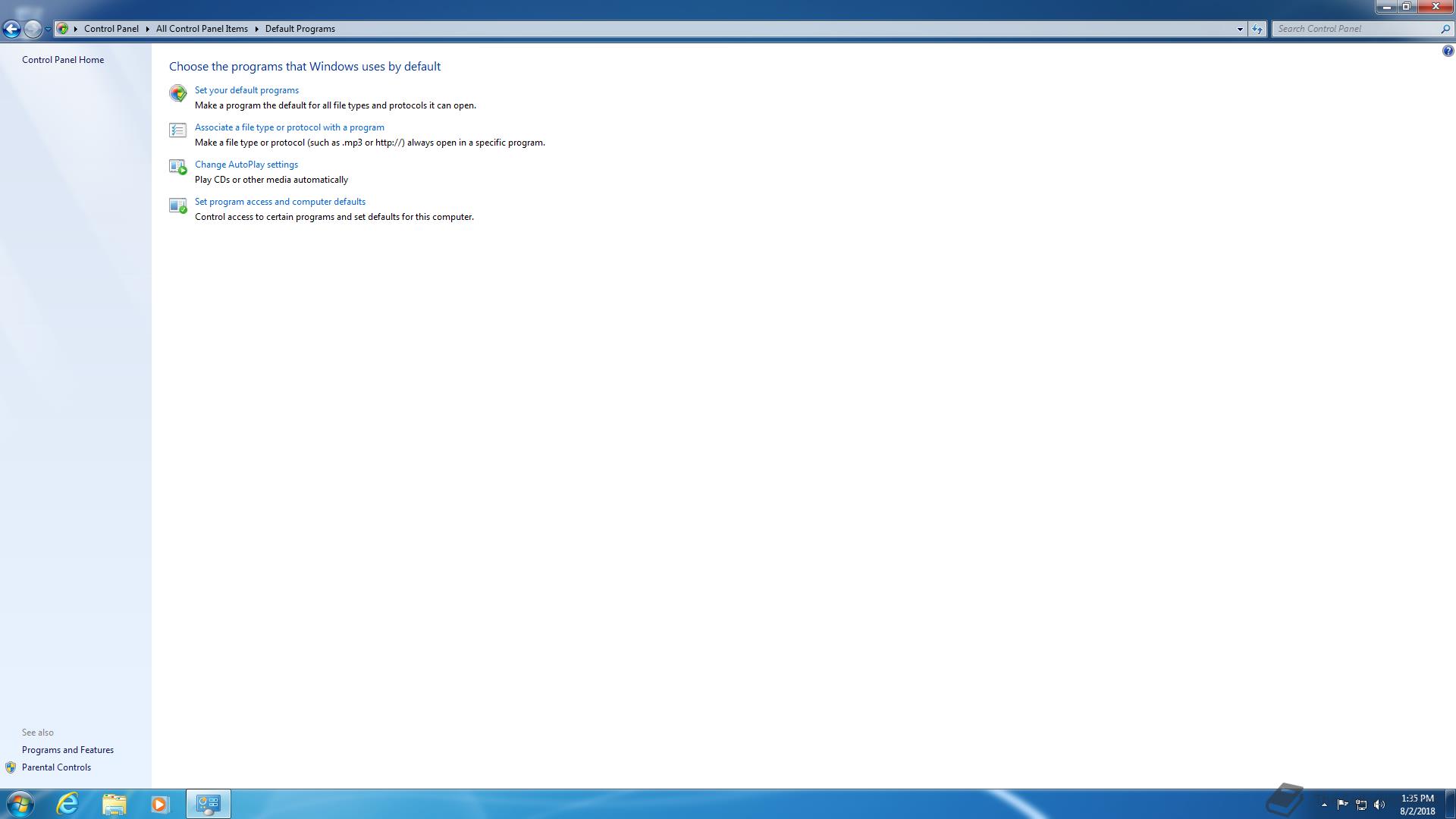Open Parental Controls link

point(56,767)
